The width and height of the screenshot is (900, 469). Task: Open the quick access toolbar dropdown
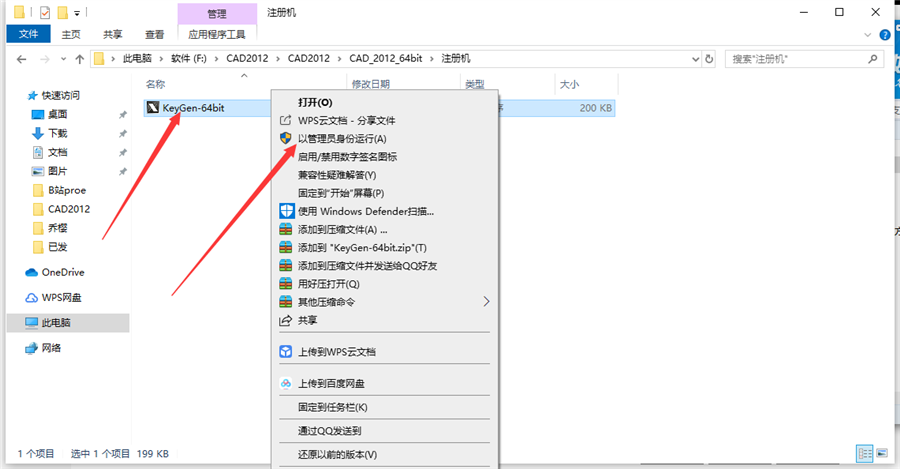(77, 12)
